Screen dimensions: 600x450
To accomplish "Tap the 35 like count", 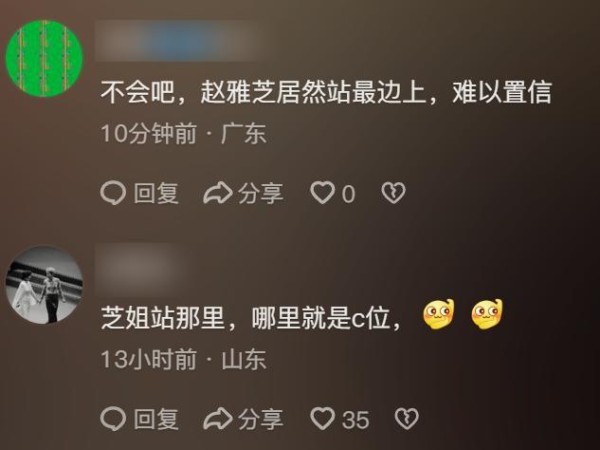I will pos(355,420).
